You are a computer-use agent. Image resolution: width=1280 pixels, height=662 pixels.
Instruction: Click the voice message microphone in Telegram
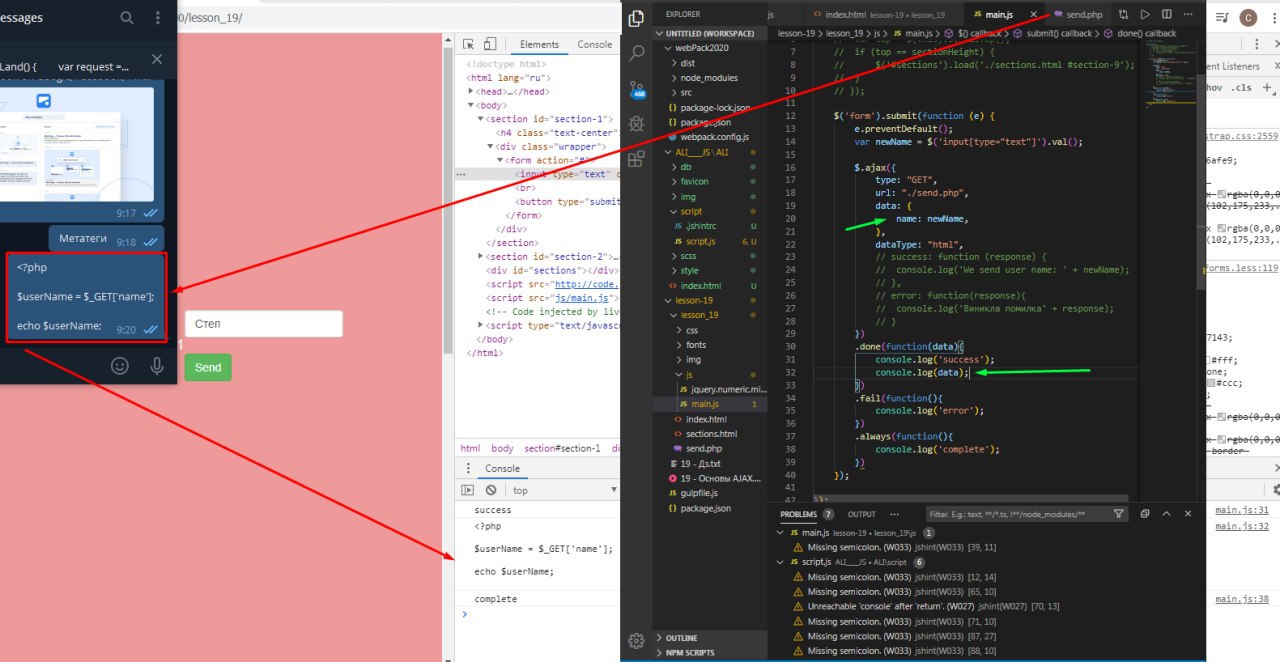point(157,366)
